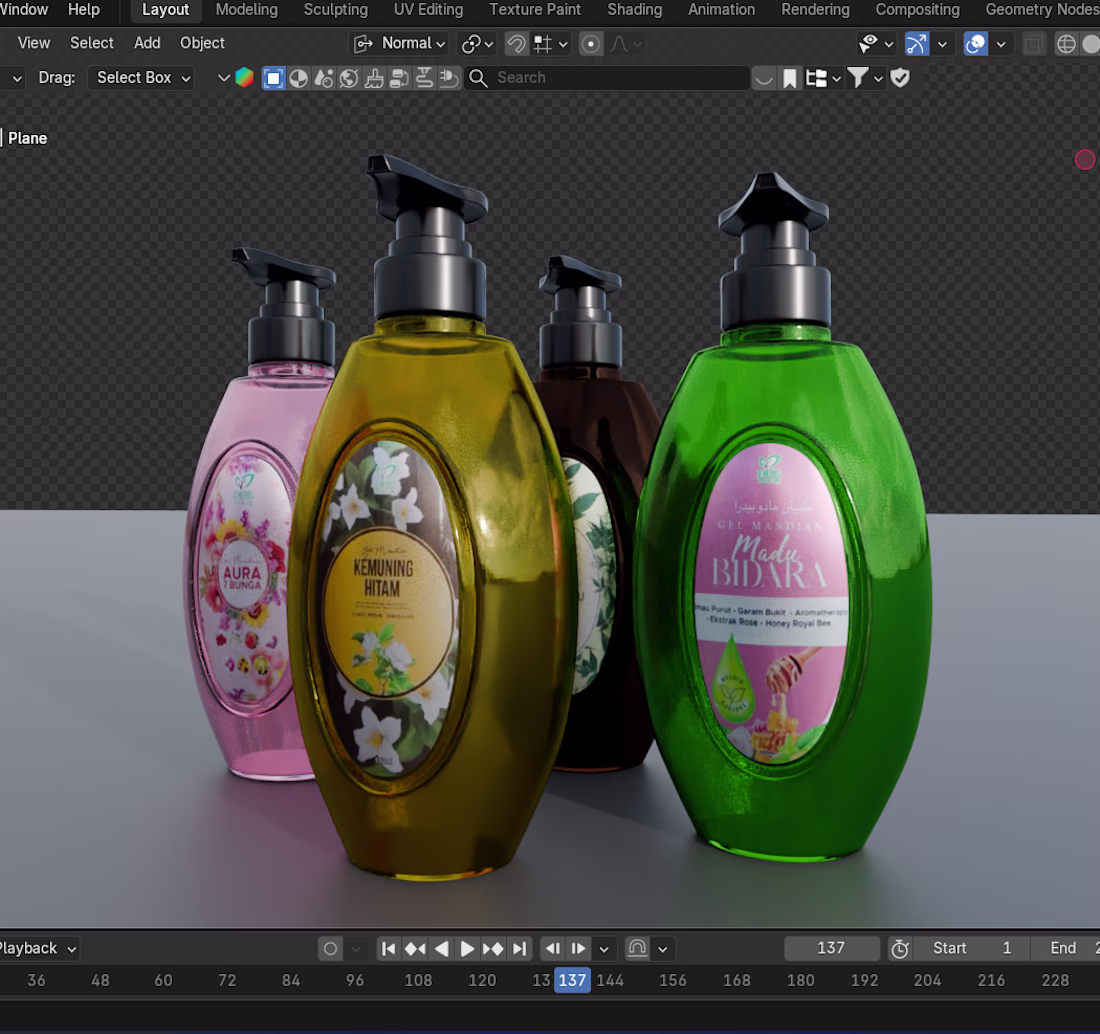Switch to the Shading workspace tab
Image resolution: width=1100 pixels, height=1034 pixels.
pyautogui.click(x=634, y=10)
